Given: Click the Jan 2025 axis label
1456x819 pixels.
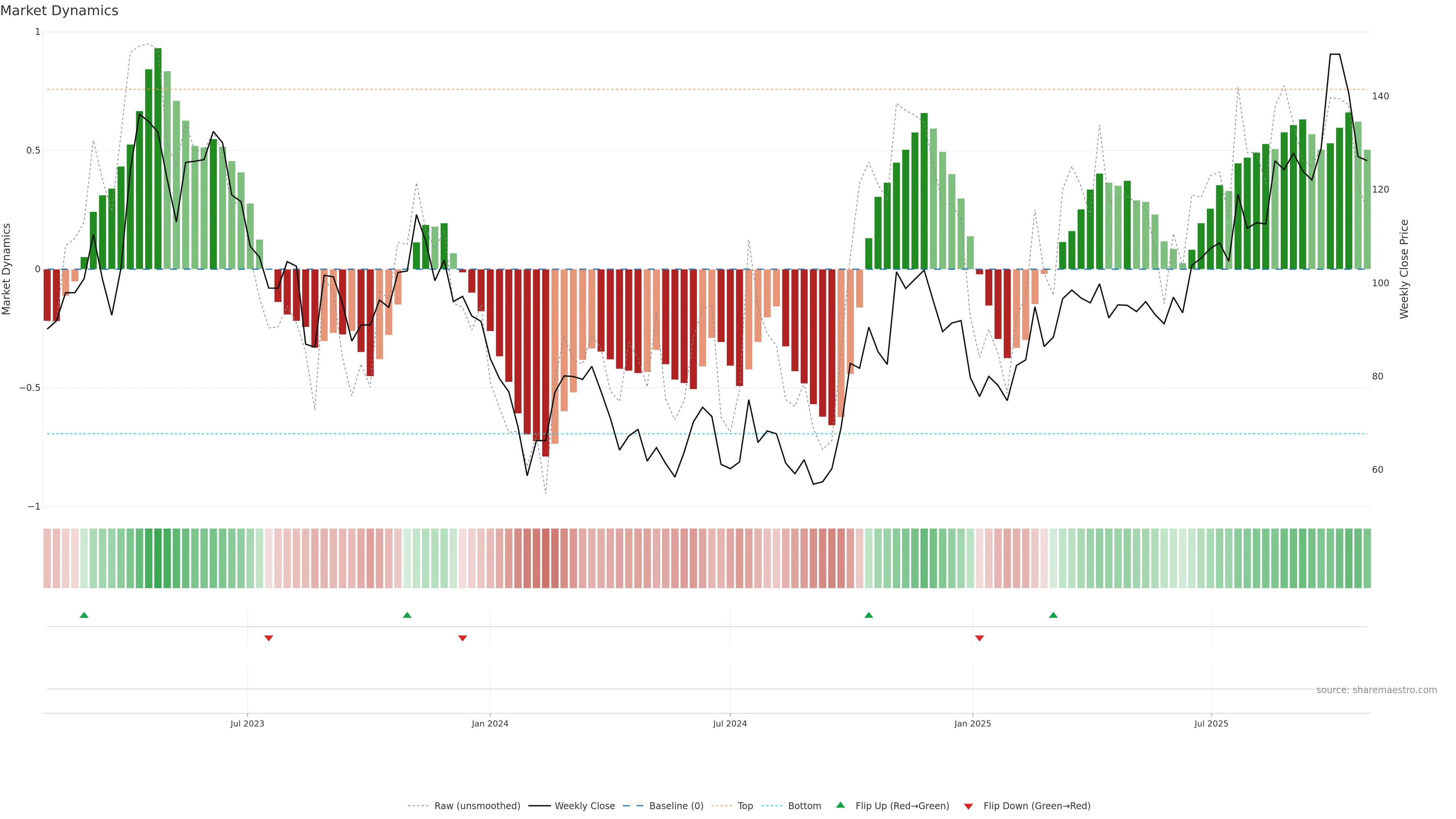Looking at the screenshot, I should click(972, 723).
